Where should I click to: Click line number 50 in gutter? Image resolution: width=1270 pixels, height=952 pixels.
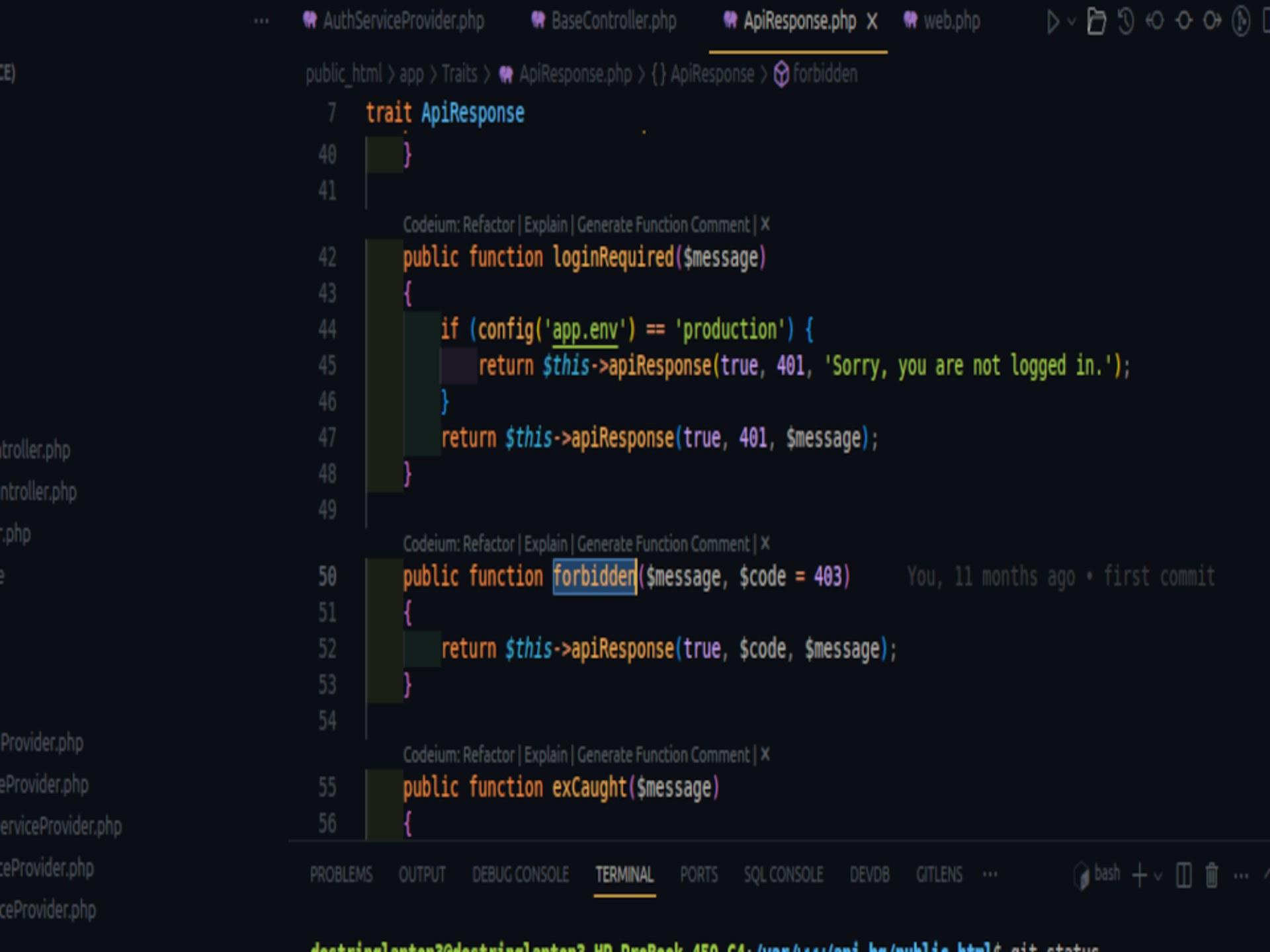point(327,577)
